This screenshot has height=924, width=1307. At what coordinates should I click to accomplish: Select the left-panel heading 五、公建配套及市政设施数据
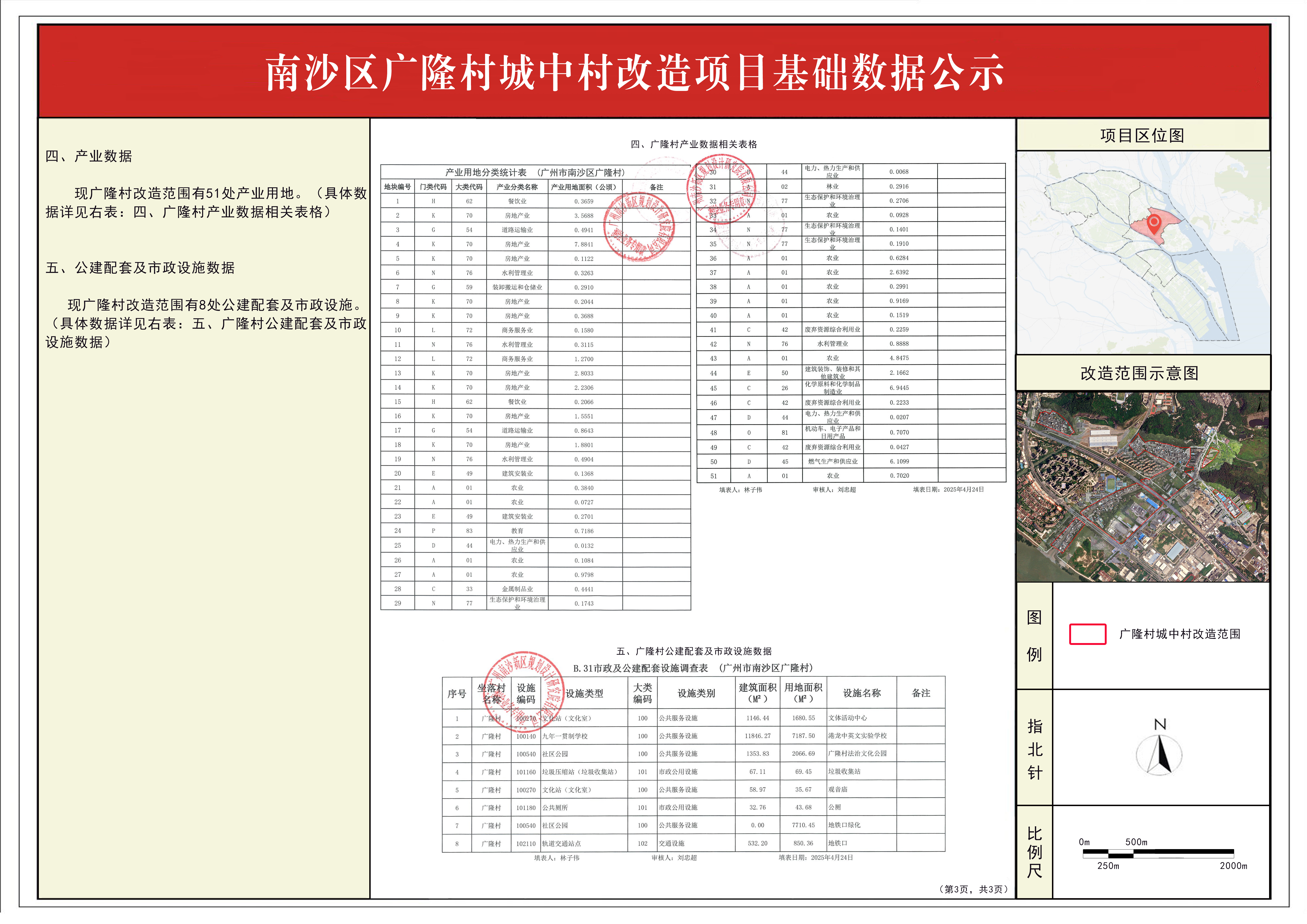140,267
